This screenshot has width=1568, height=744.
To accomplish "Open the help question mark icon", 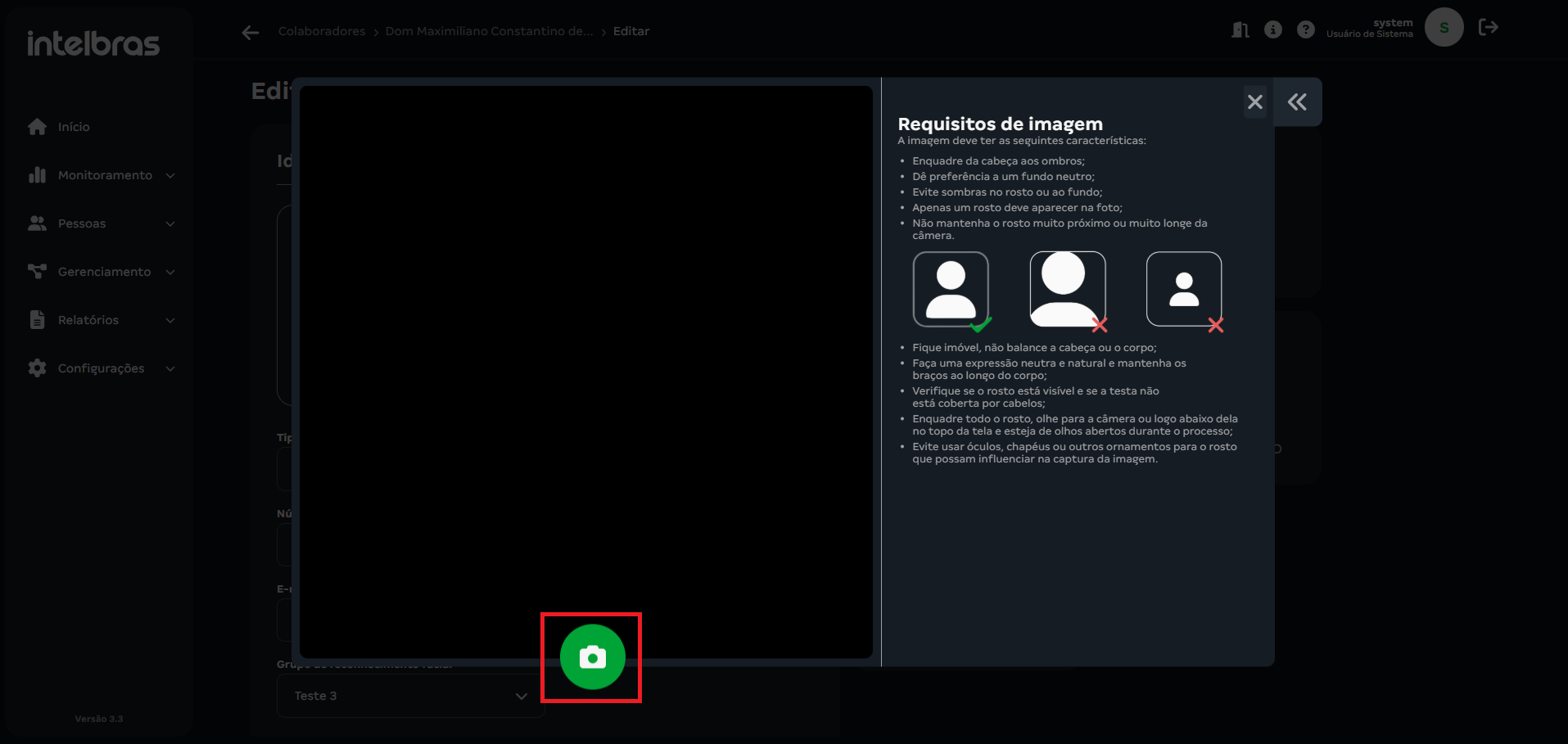I will (1305, 30).
